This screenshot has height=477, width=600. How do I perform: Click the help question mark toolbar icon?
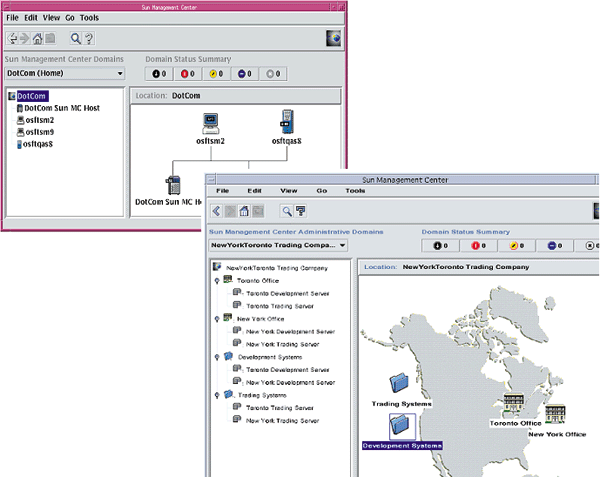click(88, 40)
